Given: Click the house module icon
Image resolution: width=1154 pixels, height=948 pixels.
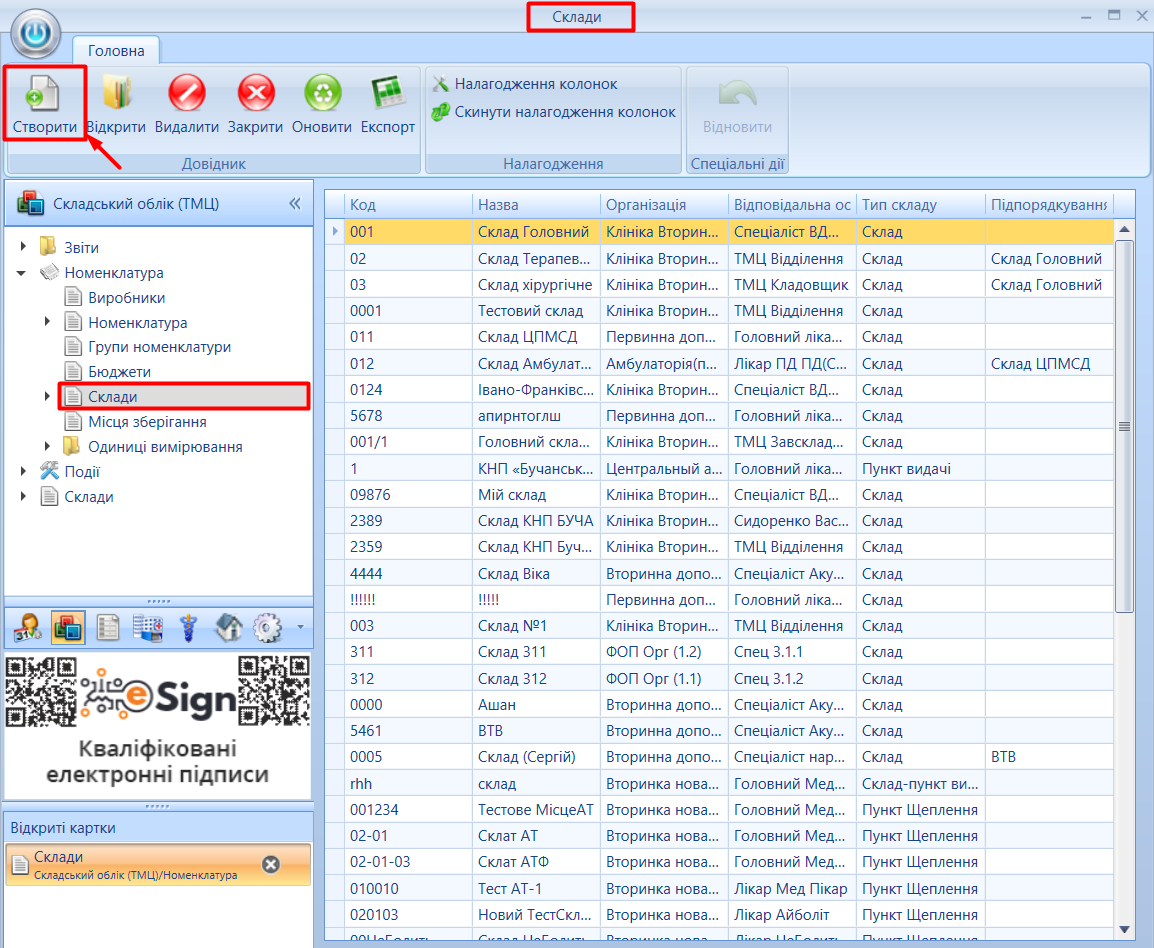Looking at the screenshot, I should pyautogui.click(x=228, y=628).
